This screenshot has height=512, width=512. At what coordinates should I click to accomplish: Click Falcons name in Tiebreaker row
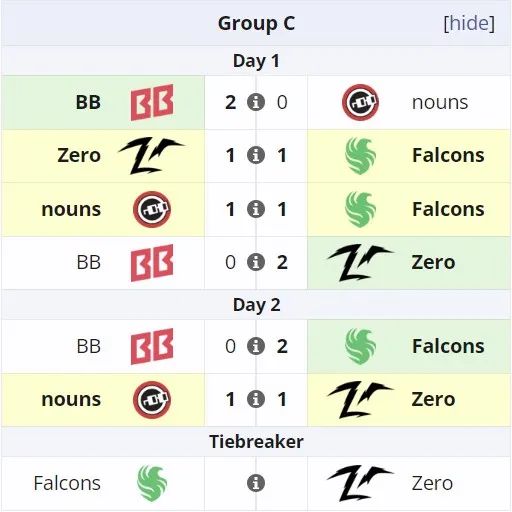[x=67, y=483]
